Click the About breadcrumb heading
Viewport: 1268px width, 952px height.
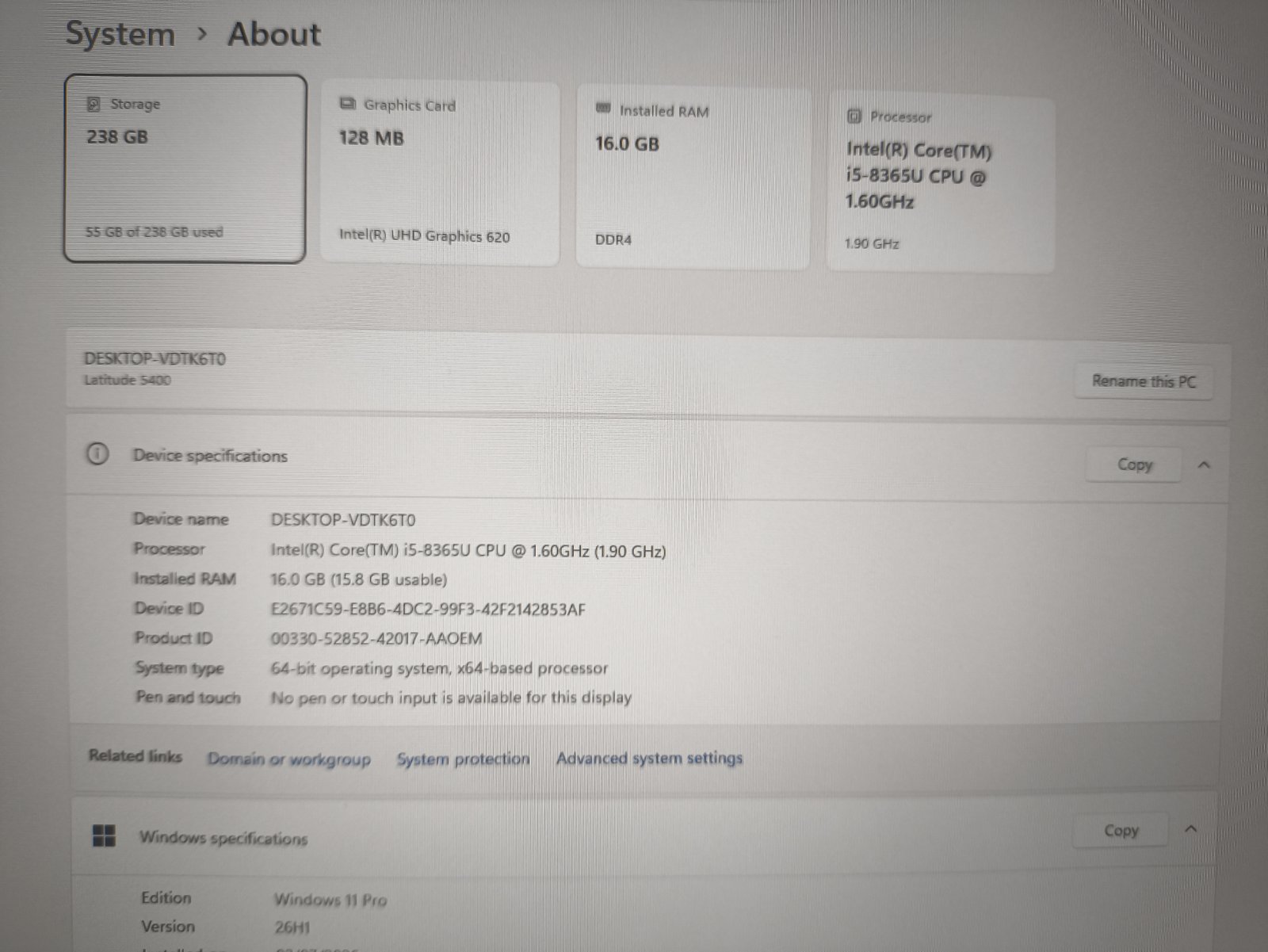click(274, 34)
